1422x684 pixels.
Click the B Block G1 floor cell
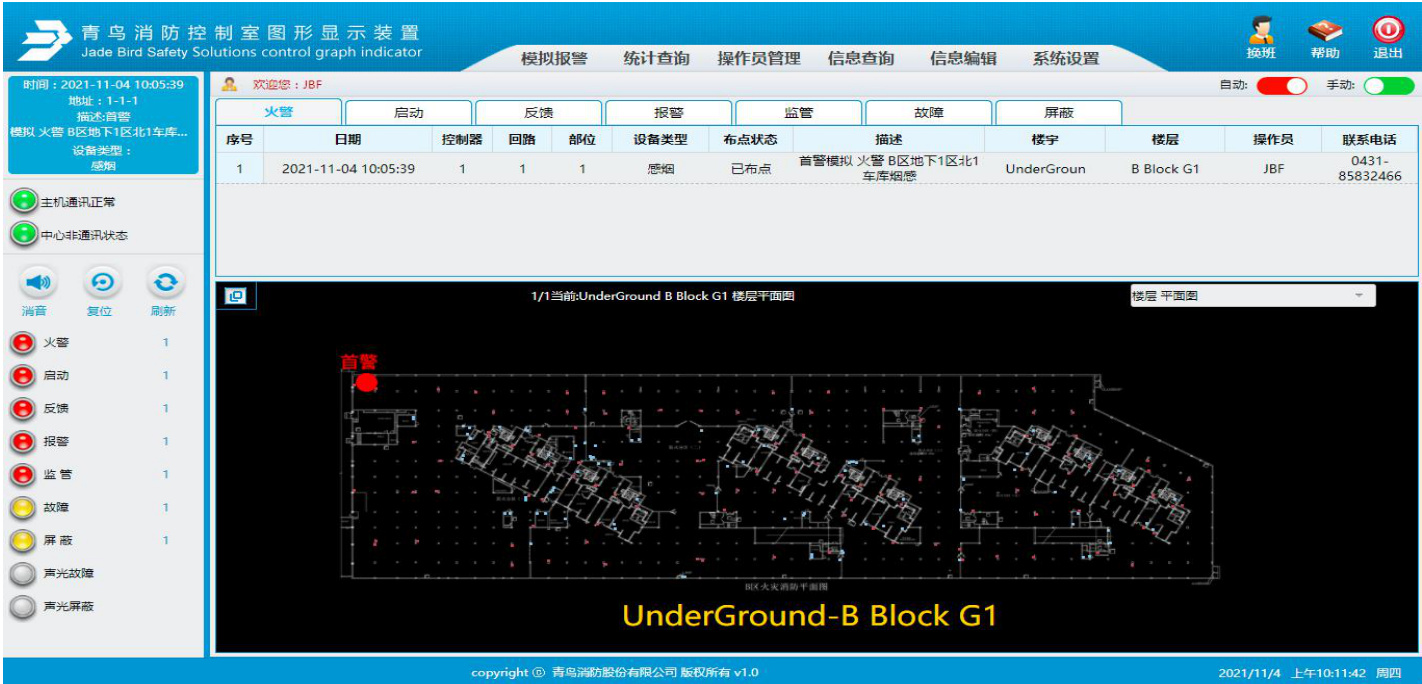point(1165,168)
